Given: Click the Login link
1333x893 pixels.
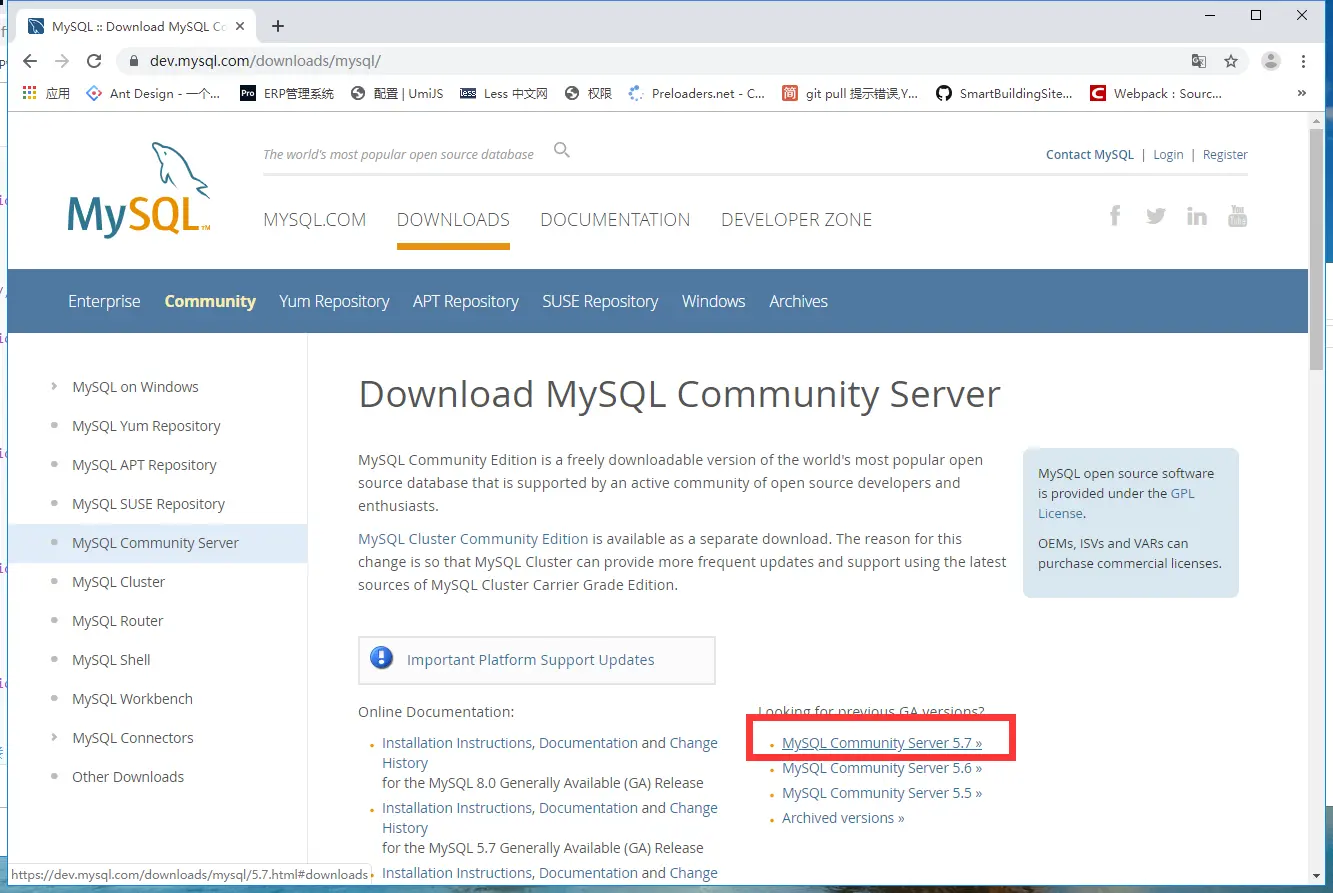Looking at the screenshot, I should point(1168,155).
